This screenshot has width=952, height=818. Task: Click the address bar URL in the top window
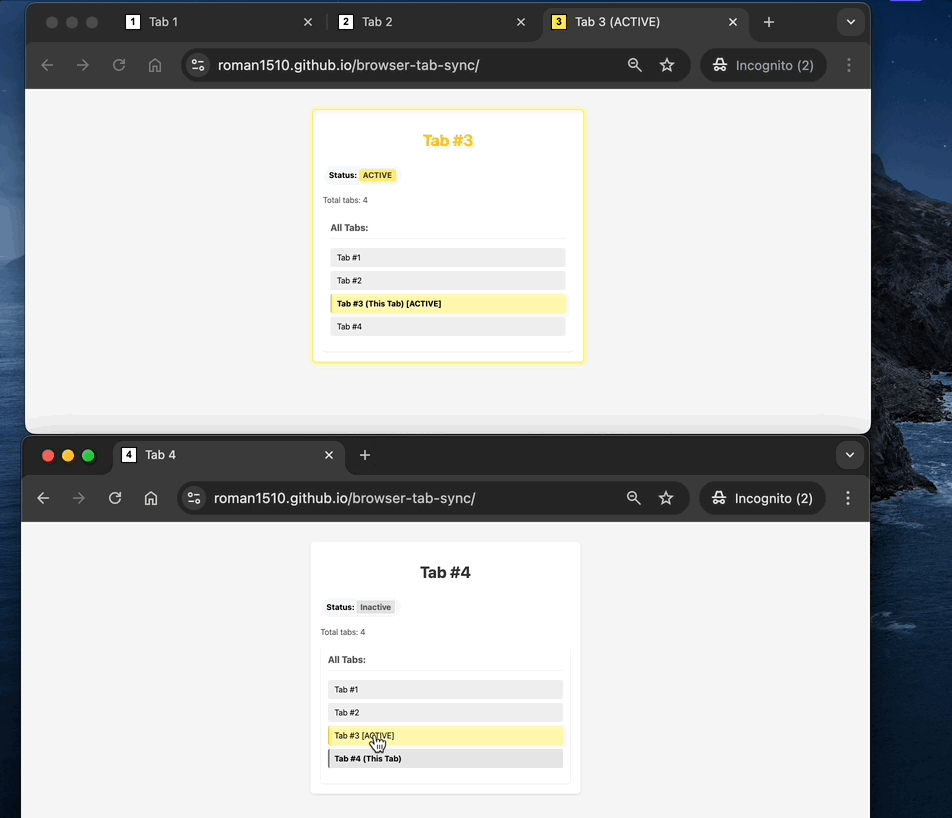coord(348,65)
